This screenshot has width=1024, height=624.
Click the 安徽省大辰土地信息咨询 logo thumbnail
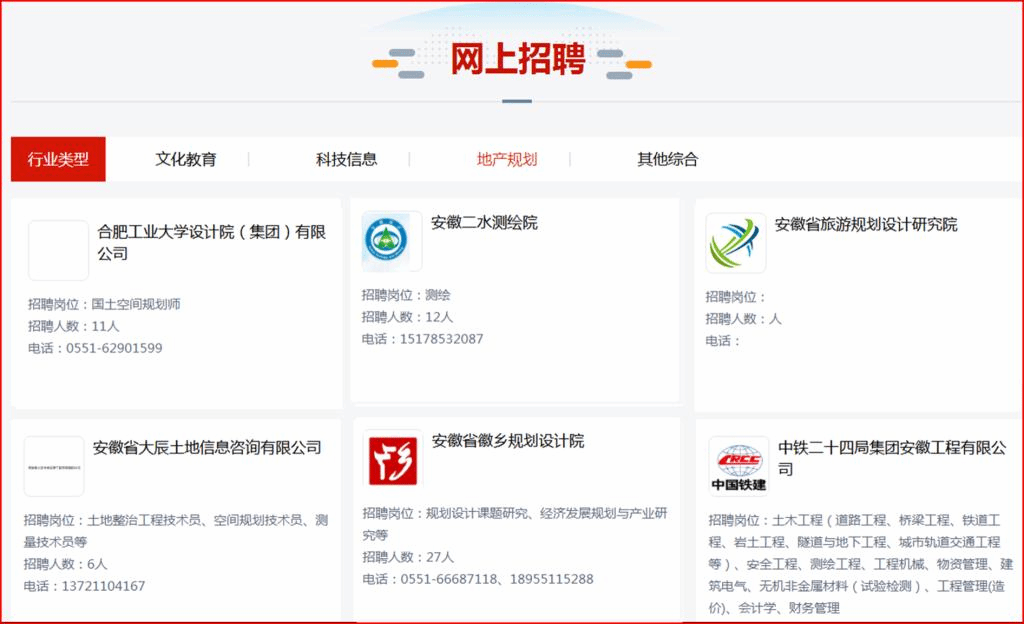(x=54, y=466)
